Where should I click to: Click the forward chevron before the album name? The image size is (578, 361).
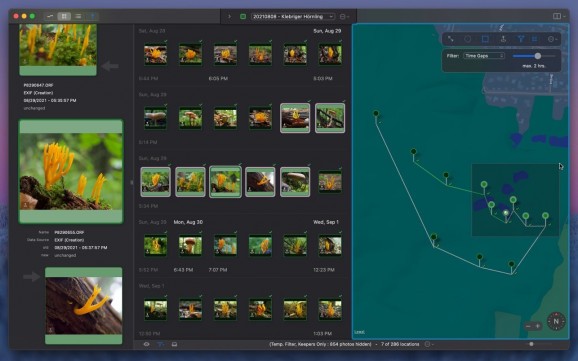(229, 17)
